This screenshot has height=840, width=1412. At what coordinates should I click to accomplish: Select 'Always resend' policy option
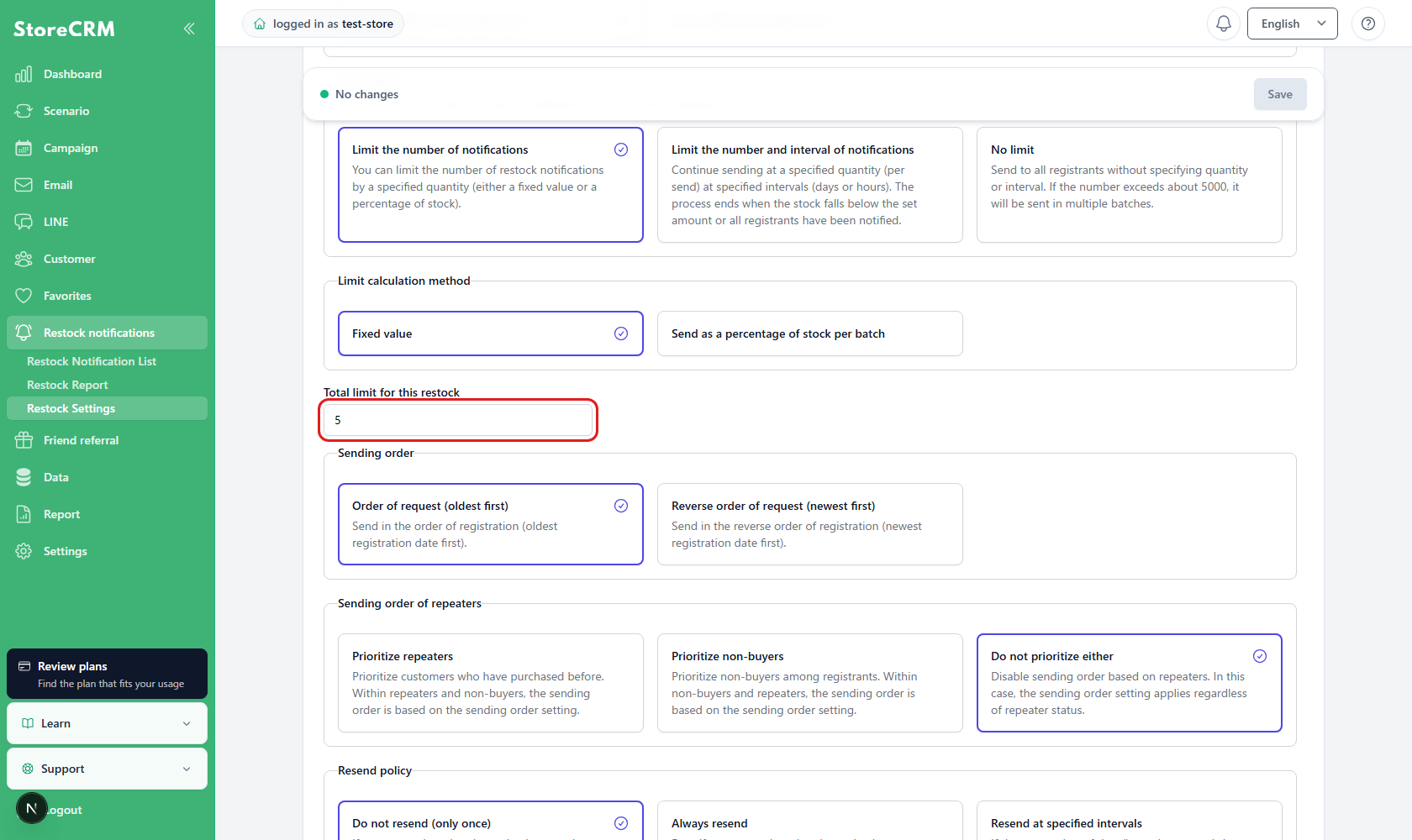(810, 821)
